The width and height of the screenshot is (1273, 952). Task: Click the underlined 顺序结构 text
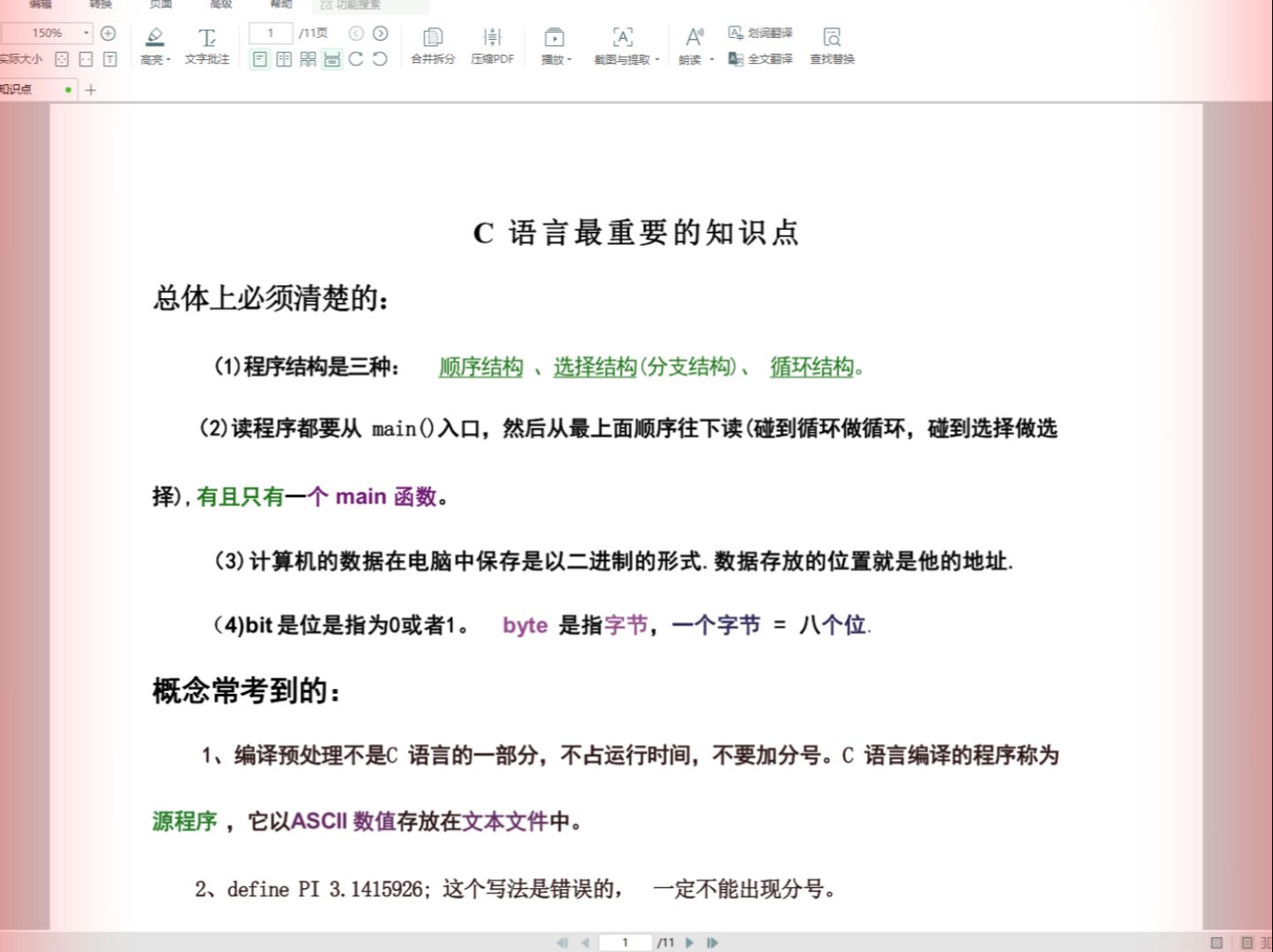coord(481,367)
